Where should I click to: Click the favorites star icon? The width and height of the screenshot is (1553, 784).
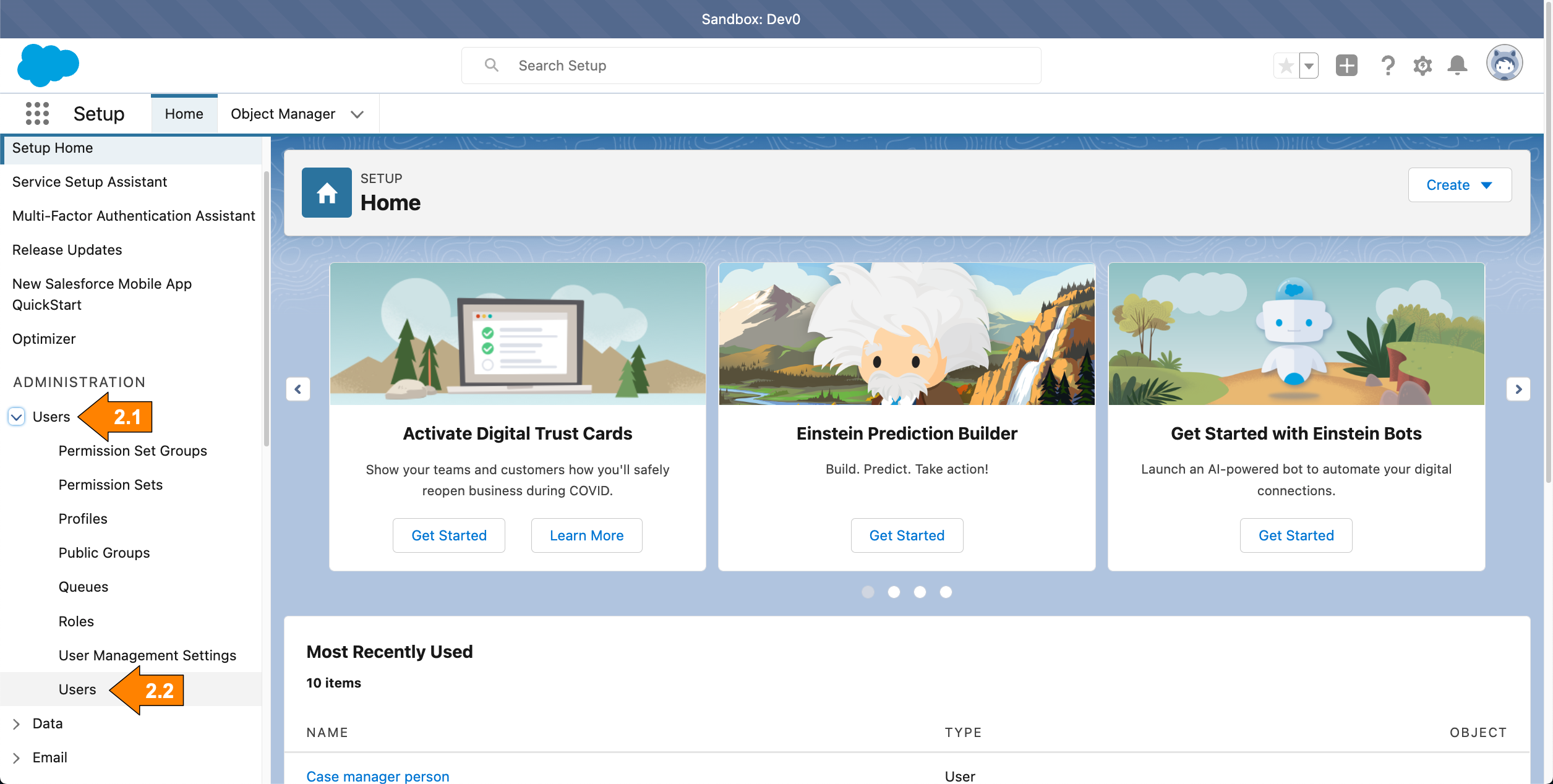(x=1286, y=66)
